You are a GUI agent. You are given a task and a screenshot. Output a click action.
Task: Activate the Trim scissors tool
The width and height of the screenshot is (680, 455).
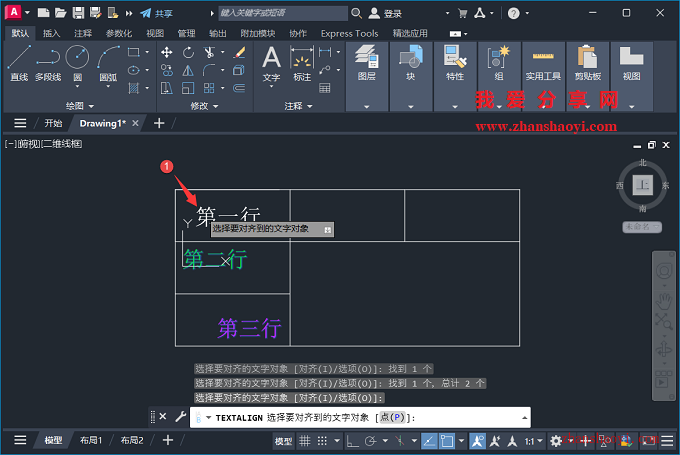click(x=209, y=52)
